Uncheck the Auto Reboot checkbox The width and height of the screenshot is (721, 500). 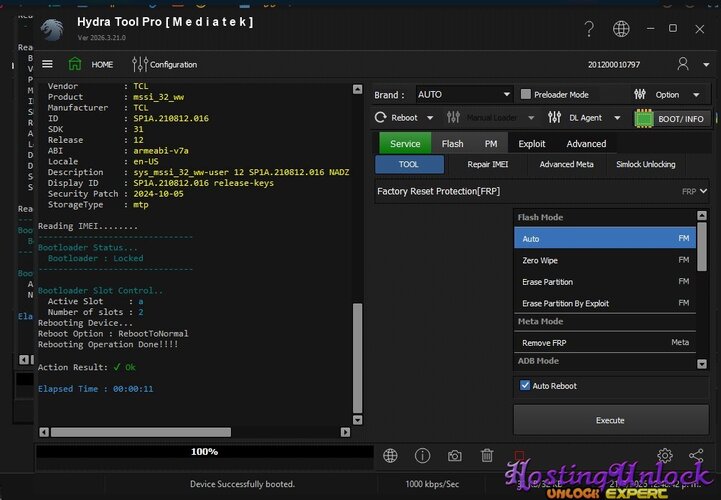tap(526, 386)
